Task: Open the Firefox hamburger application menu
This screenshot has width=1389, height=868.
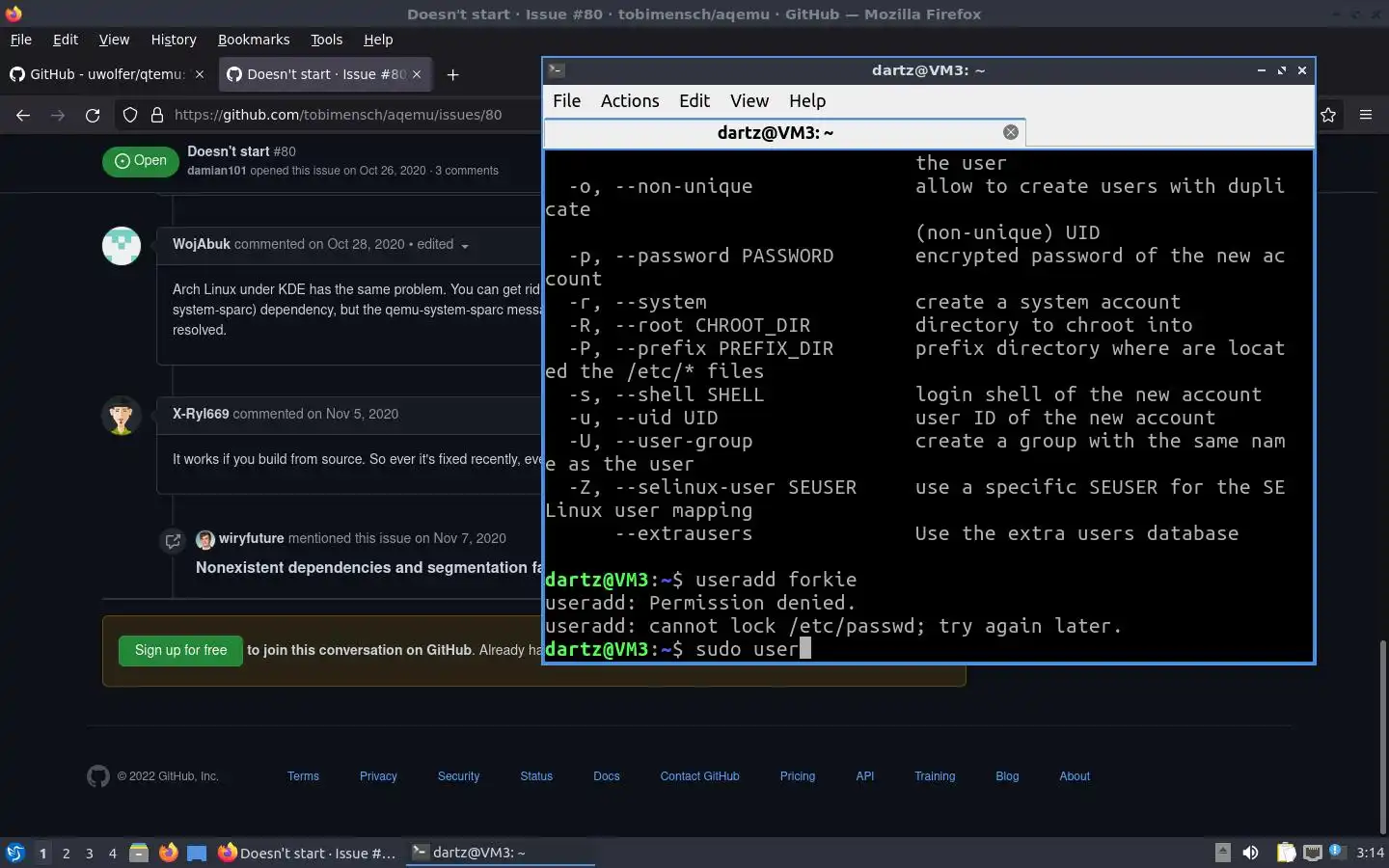Action: (1366, 115)
